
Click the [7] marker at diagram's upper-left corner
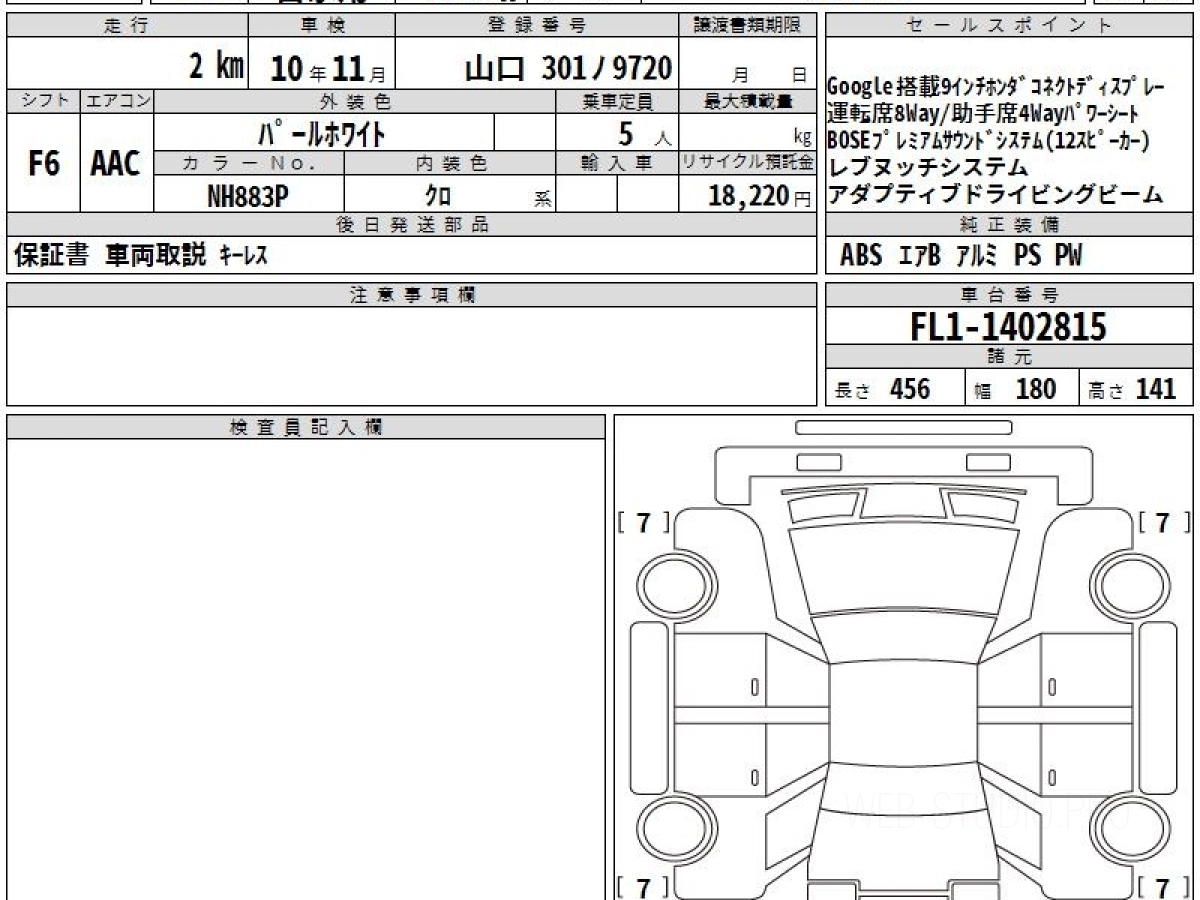(644, 522)
